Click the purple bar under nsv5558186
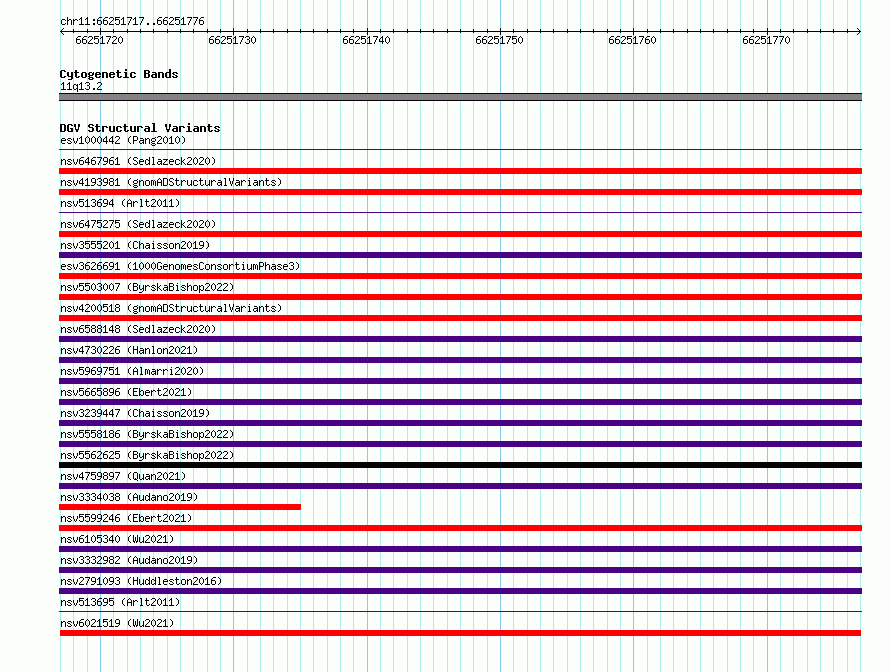This screenshot has width=890, height=672. (460, 444)
